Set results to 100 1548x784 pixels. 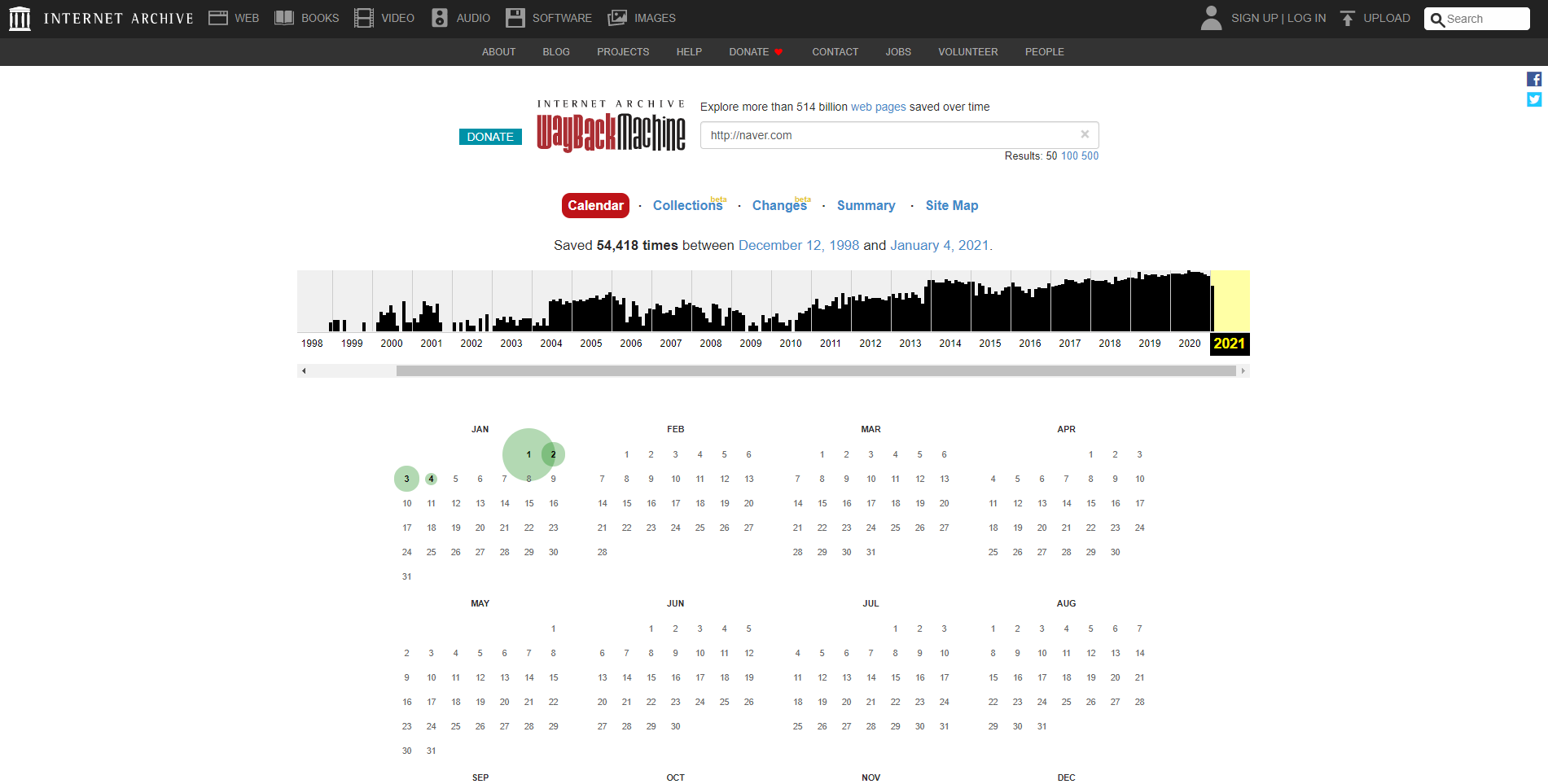pyautogui.click(x=1069, y=155)
